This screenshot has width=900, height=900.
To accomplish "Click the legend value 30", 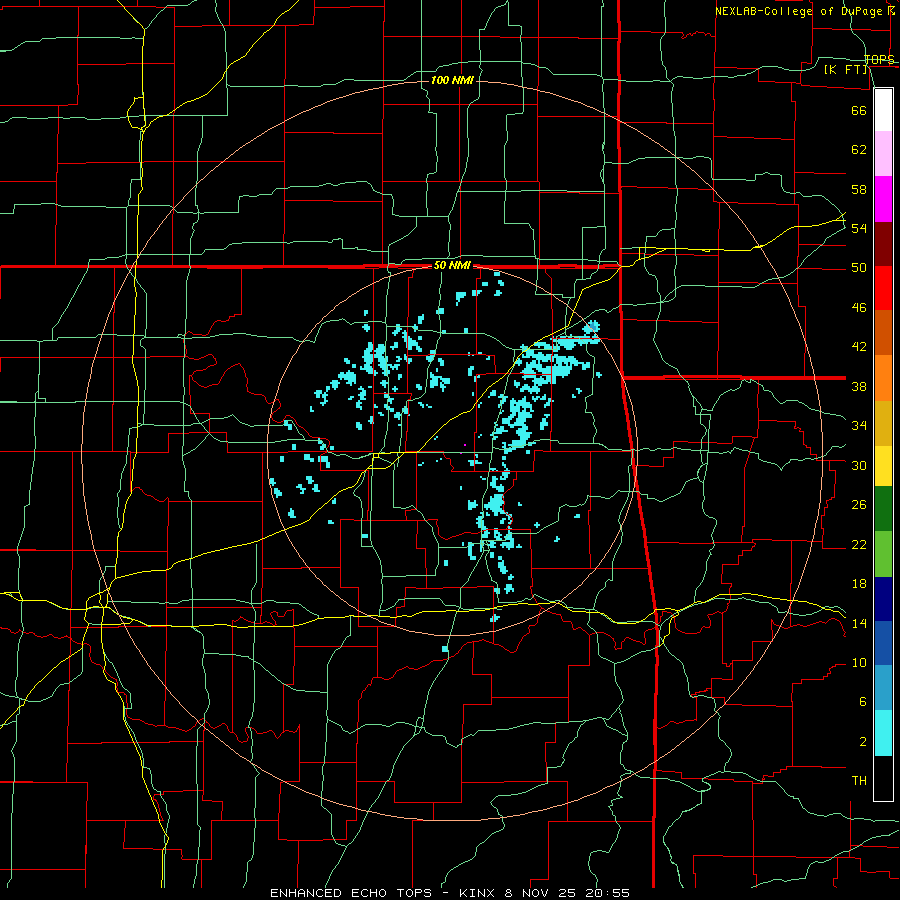I will click(x=859, y=465).
